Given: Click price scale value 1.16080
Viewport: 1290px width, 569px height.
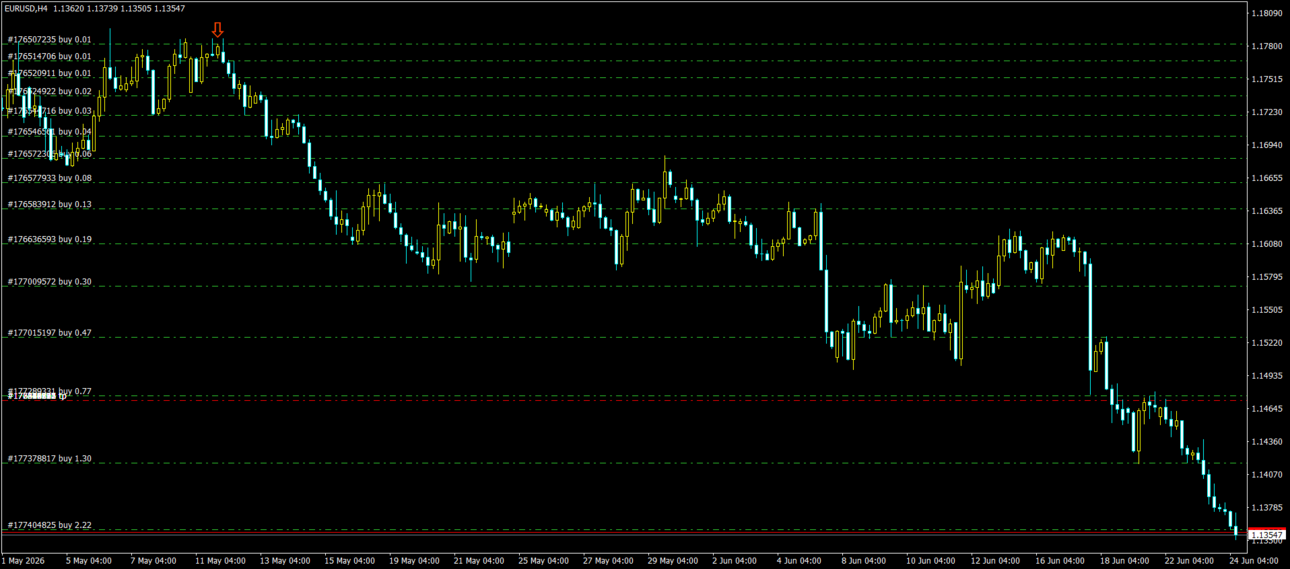Looking at the screenshot, I should [x=1267, y=244].
